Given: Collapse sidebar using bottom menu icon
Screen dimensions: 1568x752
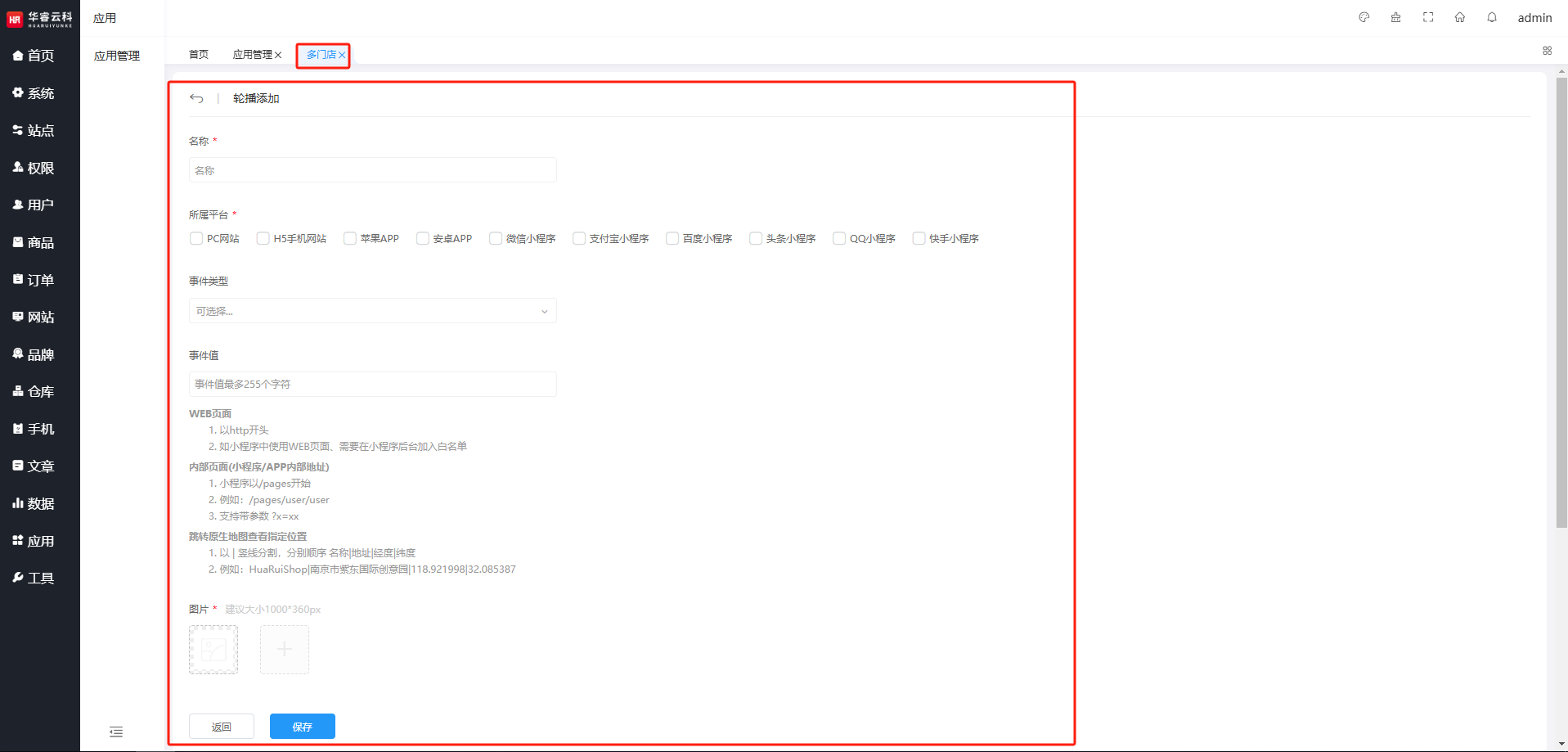Looking at the screenshot, I should (116, 732).
